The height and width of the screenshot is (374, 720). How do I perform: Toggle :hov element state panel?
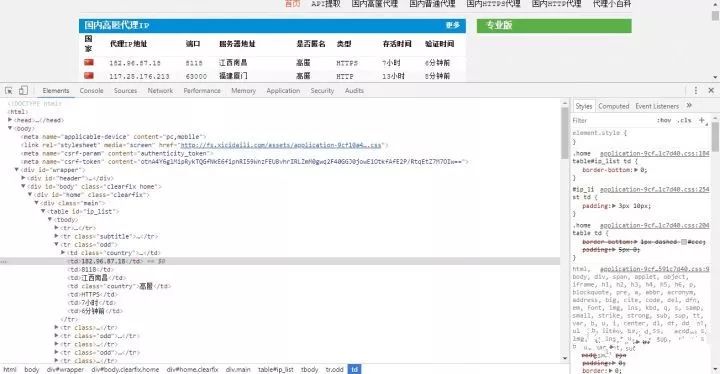tap(664, 120)
